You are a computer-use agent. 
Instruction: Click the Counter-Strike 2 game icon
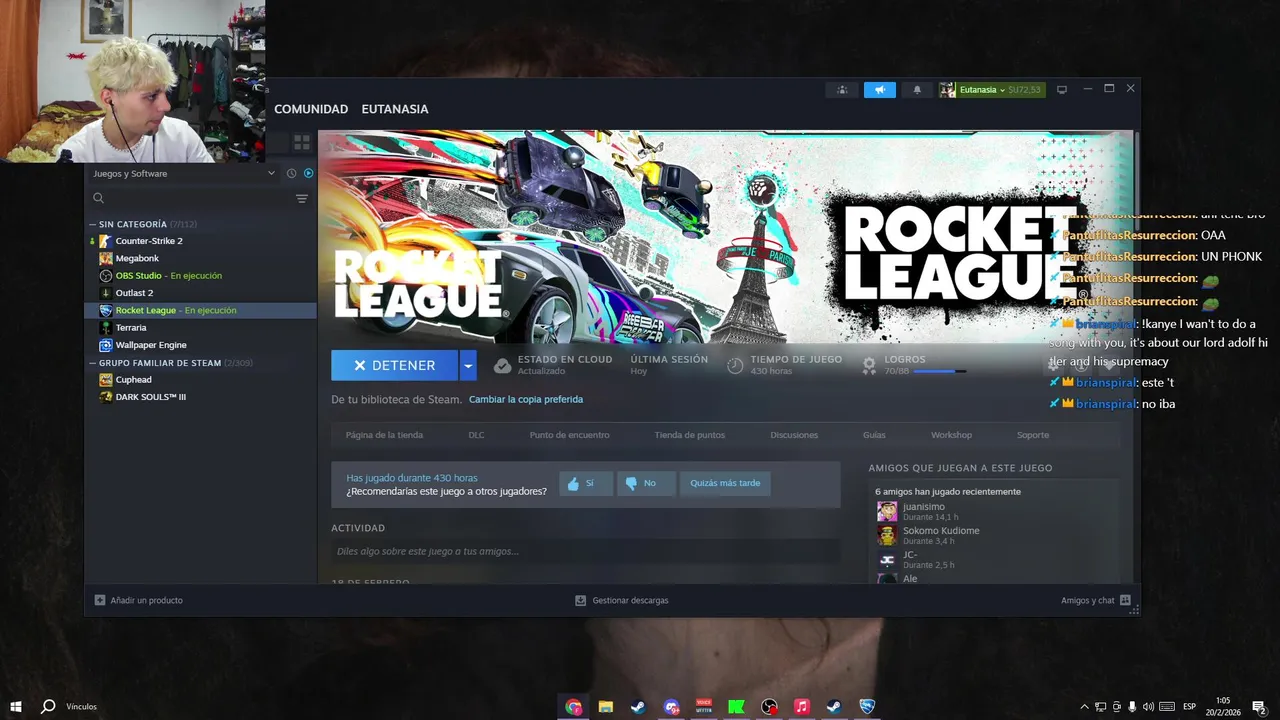coord(106,241)
